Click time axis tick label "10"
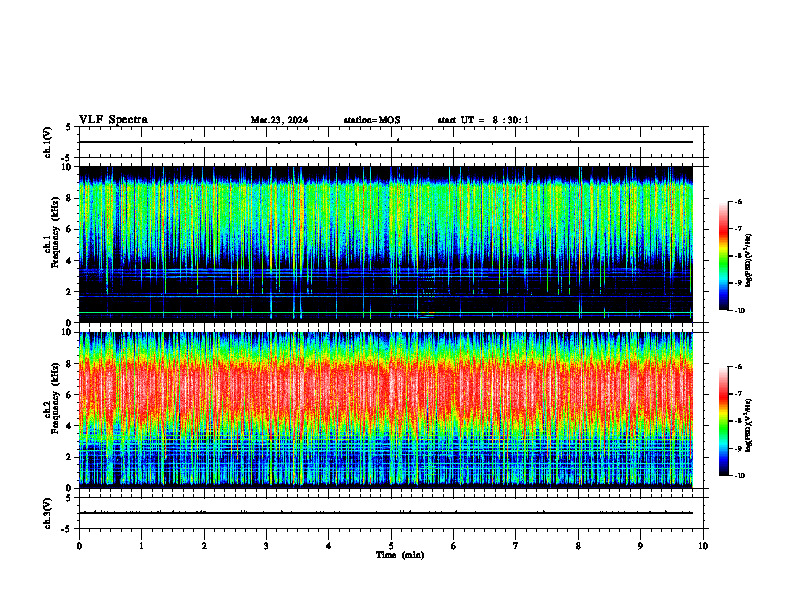The image size is (792, 612). 703,546
